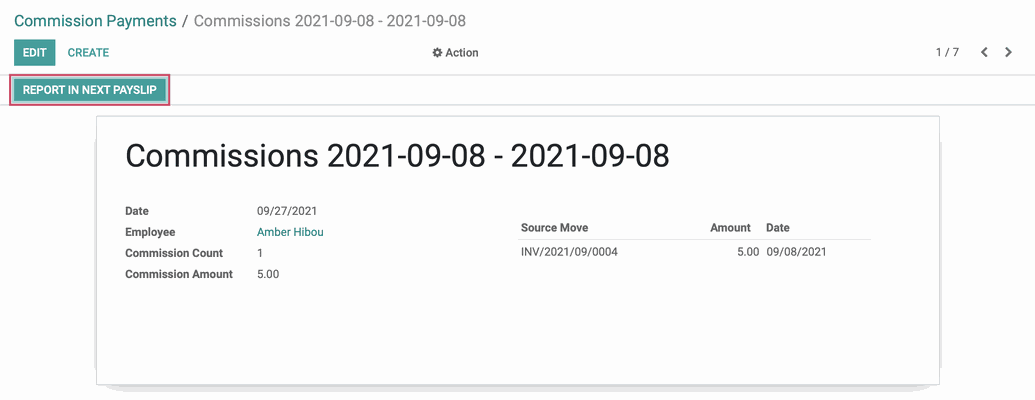This screenshot has height=400, width=1035.
Task: Click the gear icon beside Action
Action: 437,53
